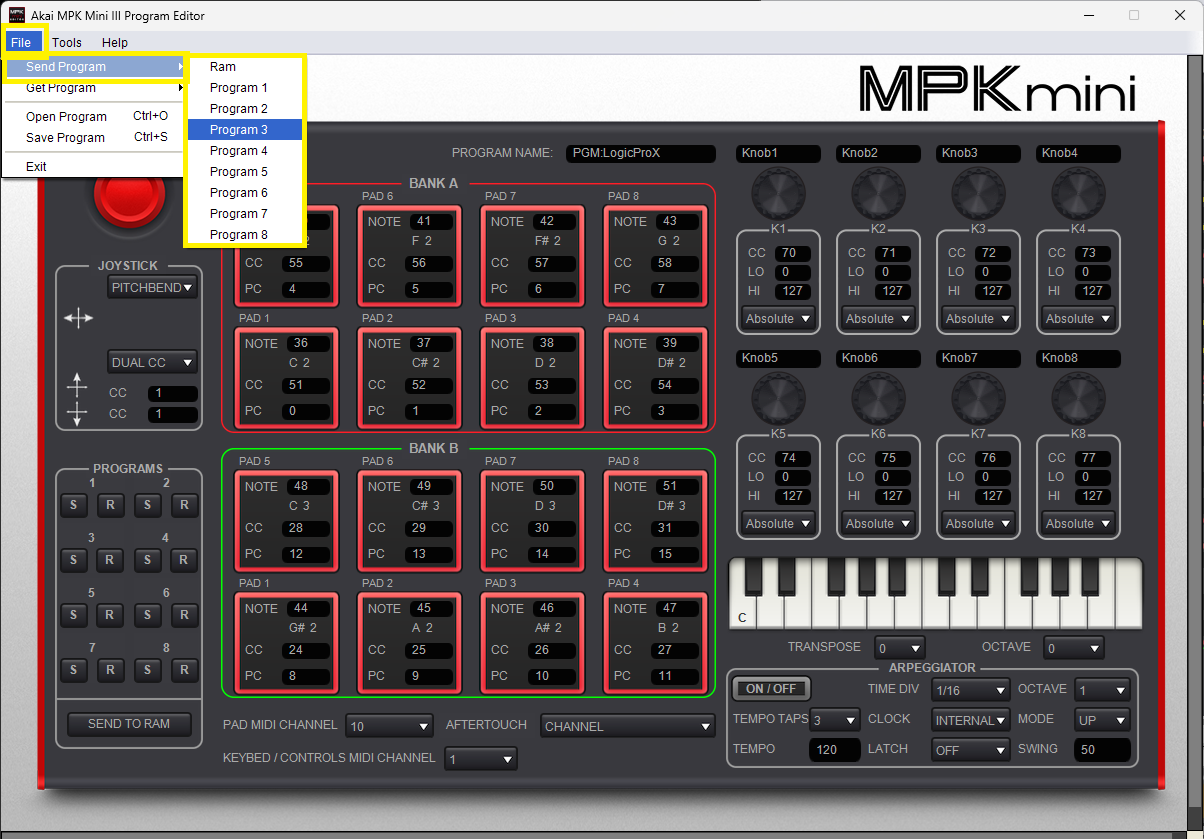Click the PROGRAM NAME text field
The image size is (1204, 839).
click(640, 154)
